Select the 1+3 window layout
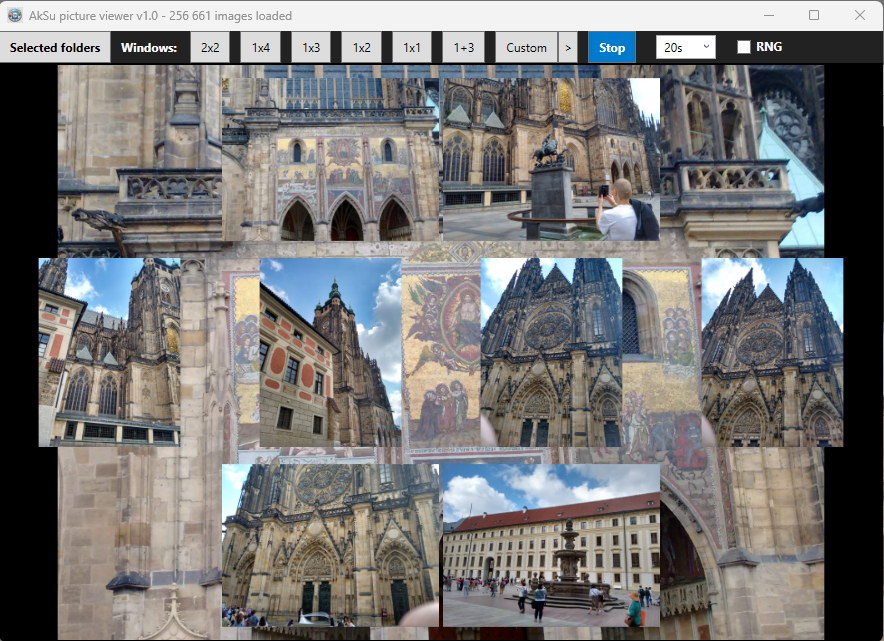Viewport: 884px width, 641px height. [463, 47]
